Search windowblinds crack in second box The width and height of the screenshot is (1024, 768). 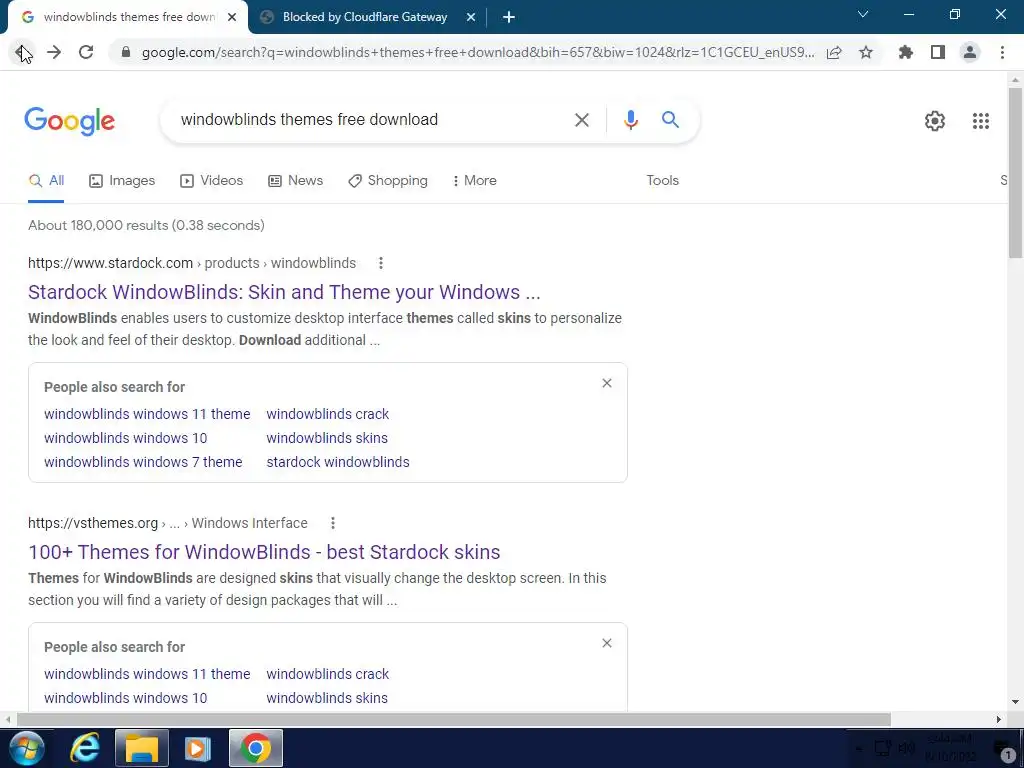327,674
